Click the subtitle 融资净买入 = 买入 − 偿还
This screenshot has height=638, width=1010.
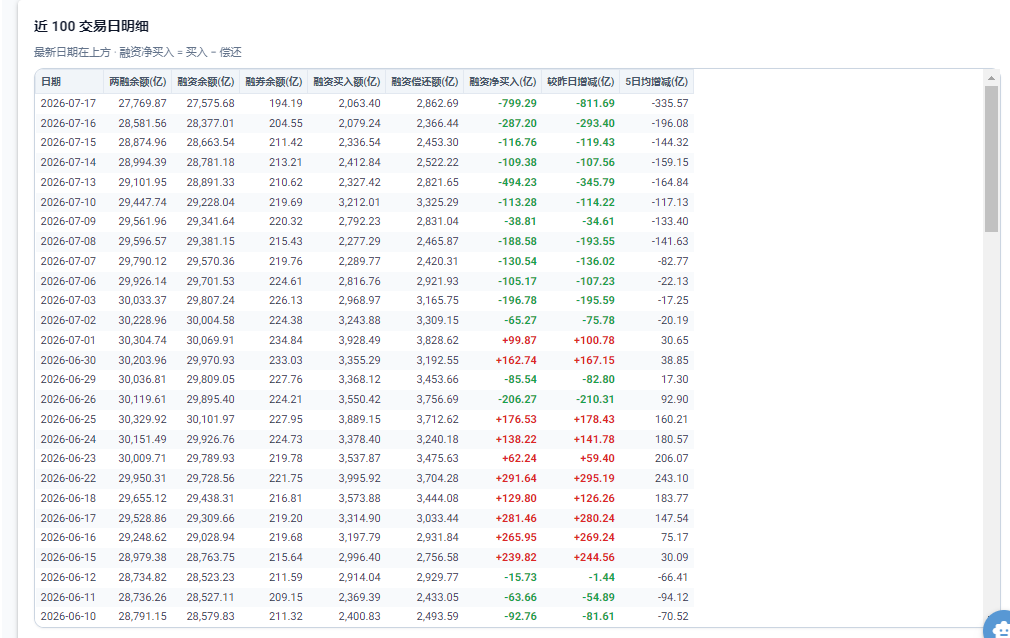pyautogui.click(x=180, y=52)
